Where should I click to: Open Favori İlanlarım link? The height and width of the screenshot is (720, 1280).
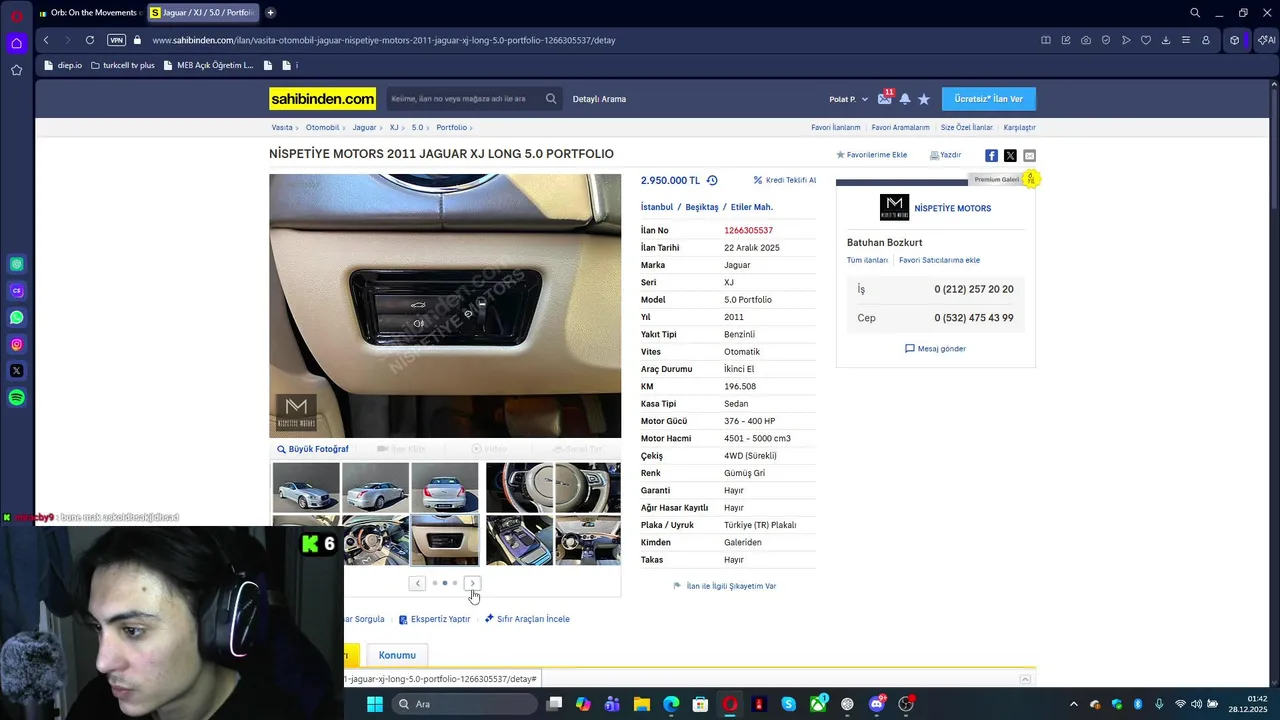[x=835, y=128]
